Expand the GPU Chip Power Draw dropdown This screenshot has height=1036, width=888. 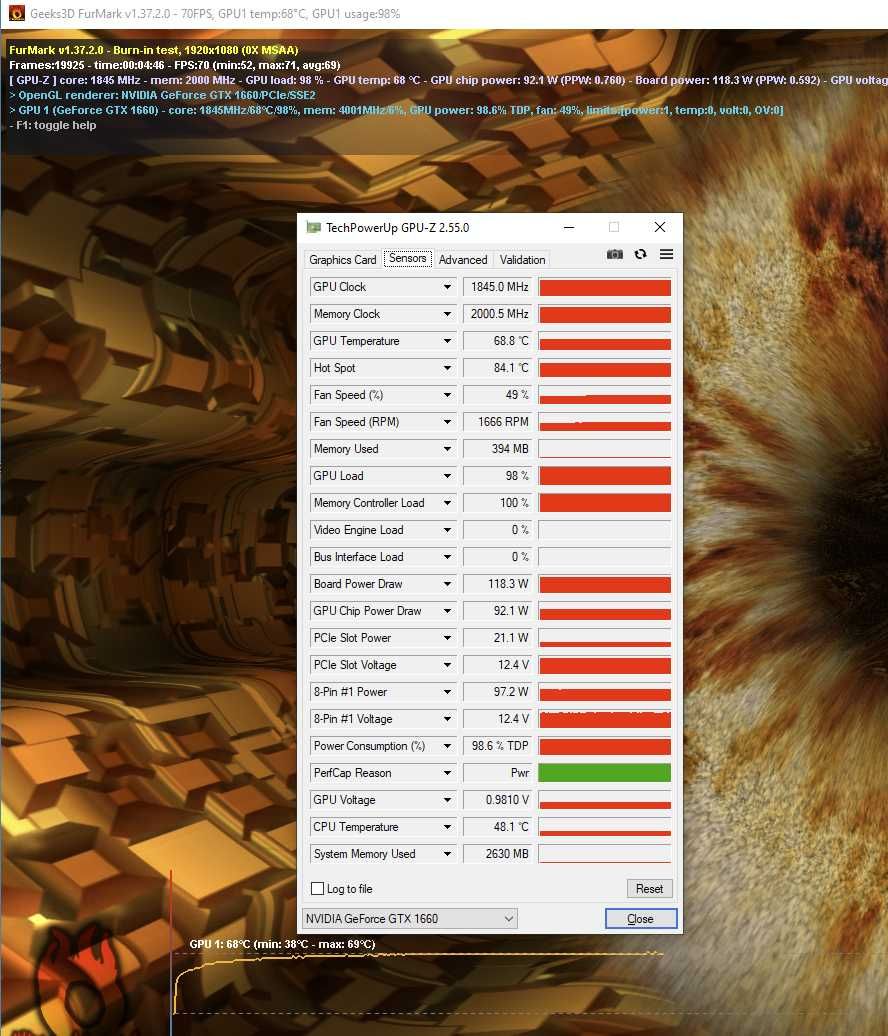[x=447, y=611]
